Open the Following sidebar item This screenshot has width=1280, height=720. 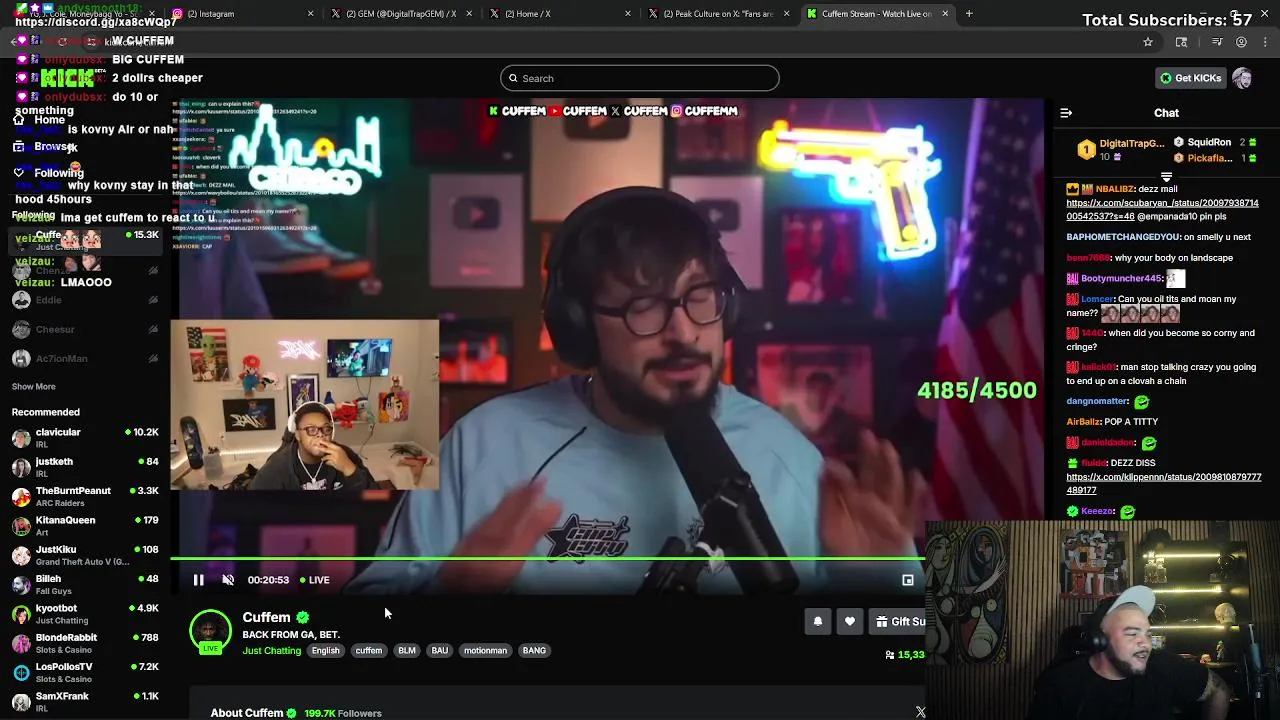48,173
